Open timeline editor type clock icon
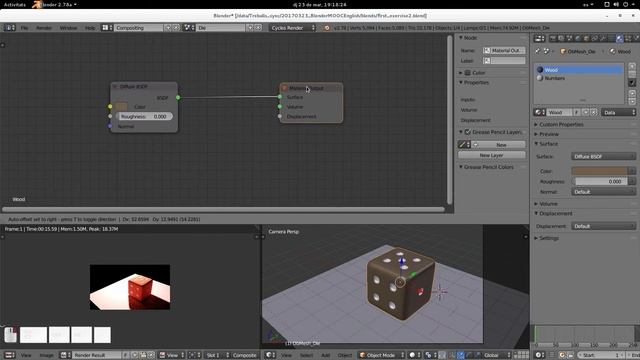 coord(540,355)
